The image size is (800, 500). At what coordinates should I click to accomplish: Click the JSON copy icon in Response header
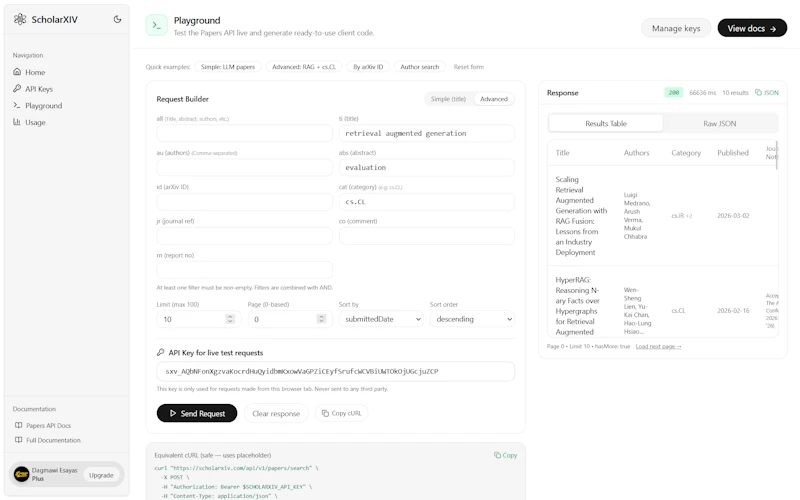tap(758, 92)
